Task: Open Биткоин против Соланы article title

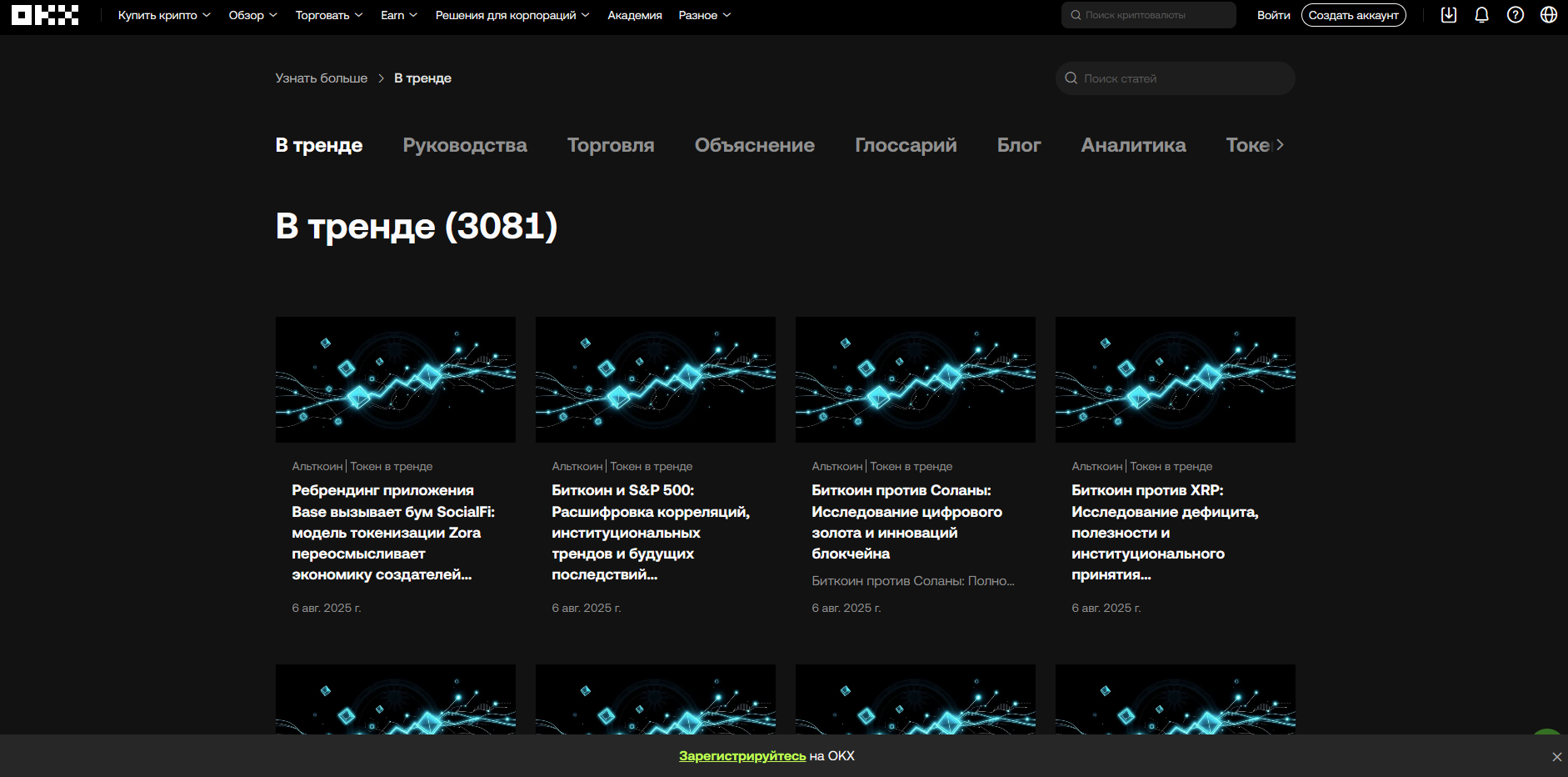Action: (x=906, y=522)
